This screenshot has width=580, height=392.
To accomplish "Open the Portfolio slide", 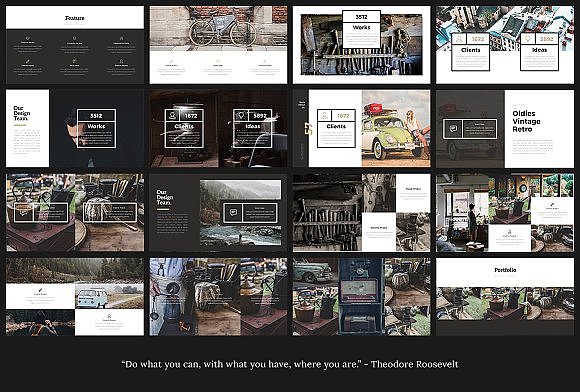I will click(x=505, y=297).
